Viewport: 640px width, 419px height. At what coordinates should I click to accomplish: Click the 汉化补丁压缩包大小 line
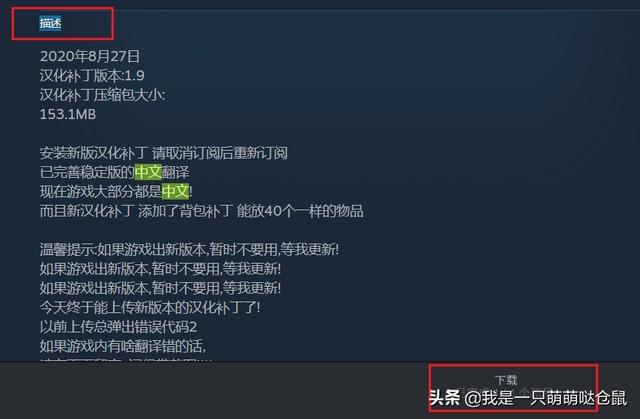[x=102, y=95]
